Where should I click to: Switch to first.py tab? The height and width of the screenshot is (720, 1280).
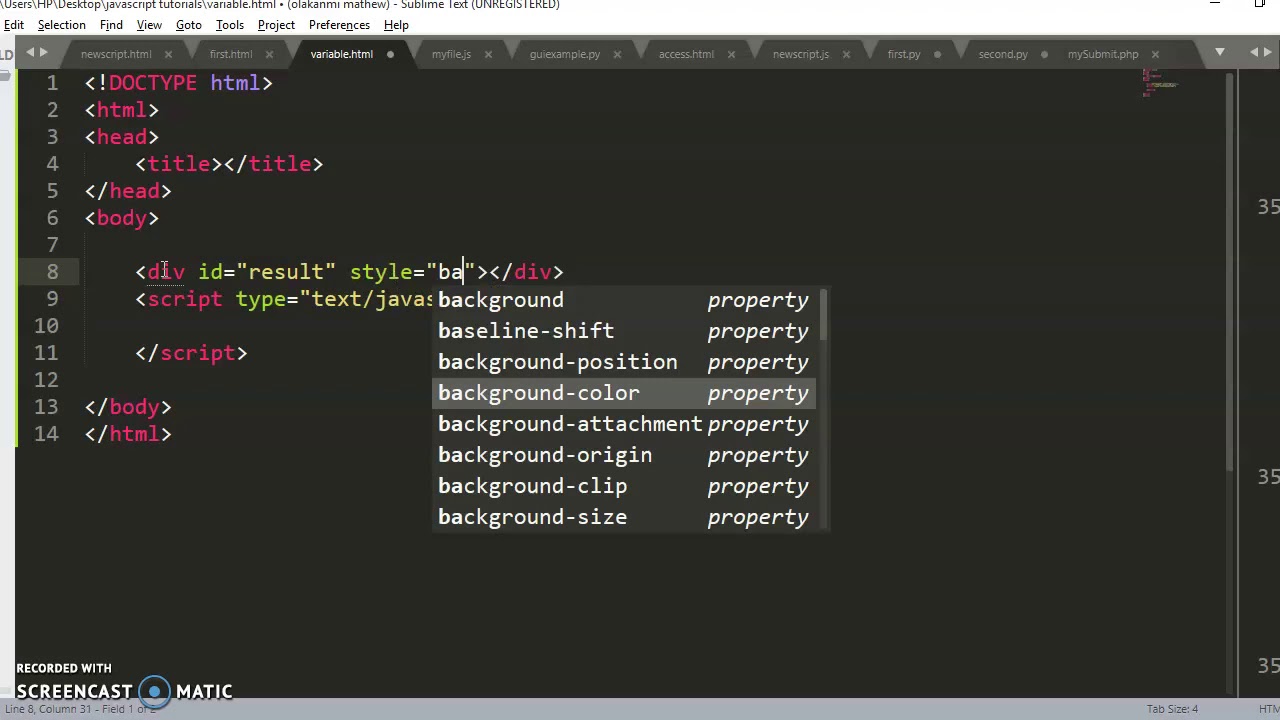click(904, 54)
